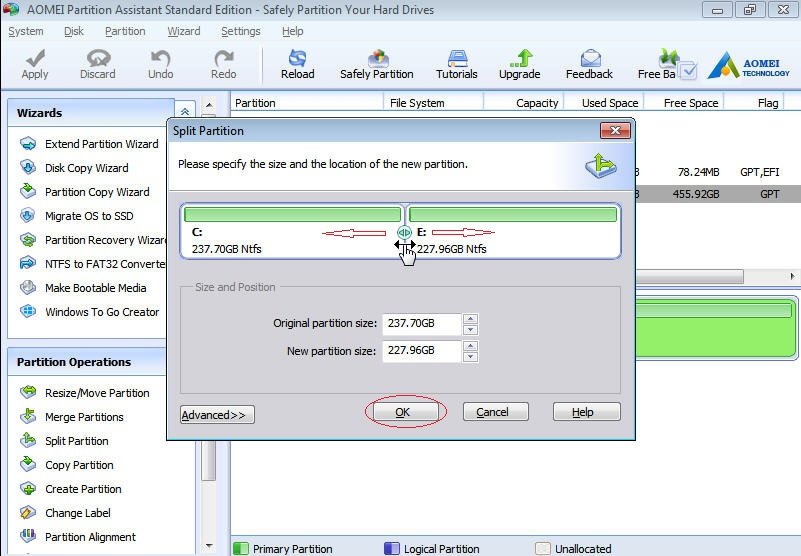This screenshot has width=801, height=556.
Task: Click the E: partition green bar
Action: [x=513, y=214]
